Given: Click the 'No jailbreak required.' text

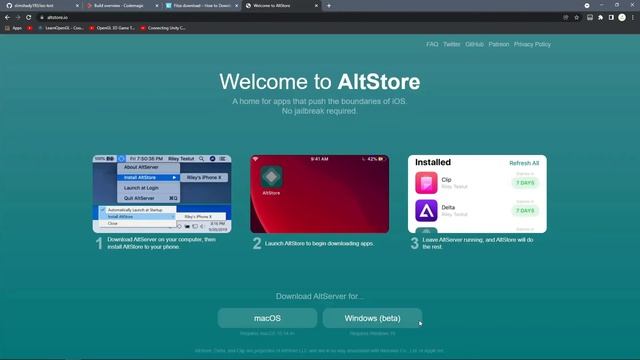Looking at the screenshot, I should [x=320, y=111].
